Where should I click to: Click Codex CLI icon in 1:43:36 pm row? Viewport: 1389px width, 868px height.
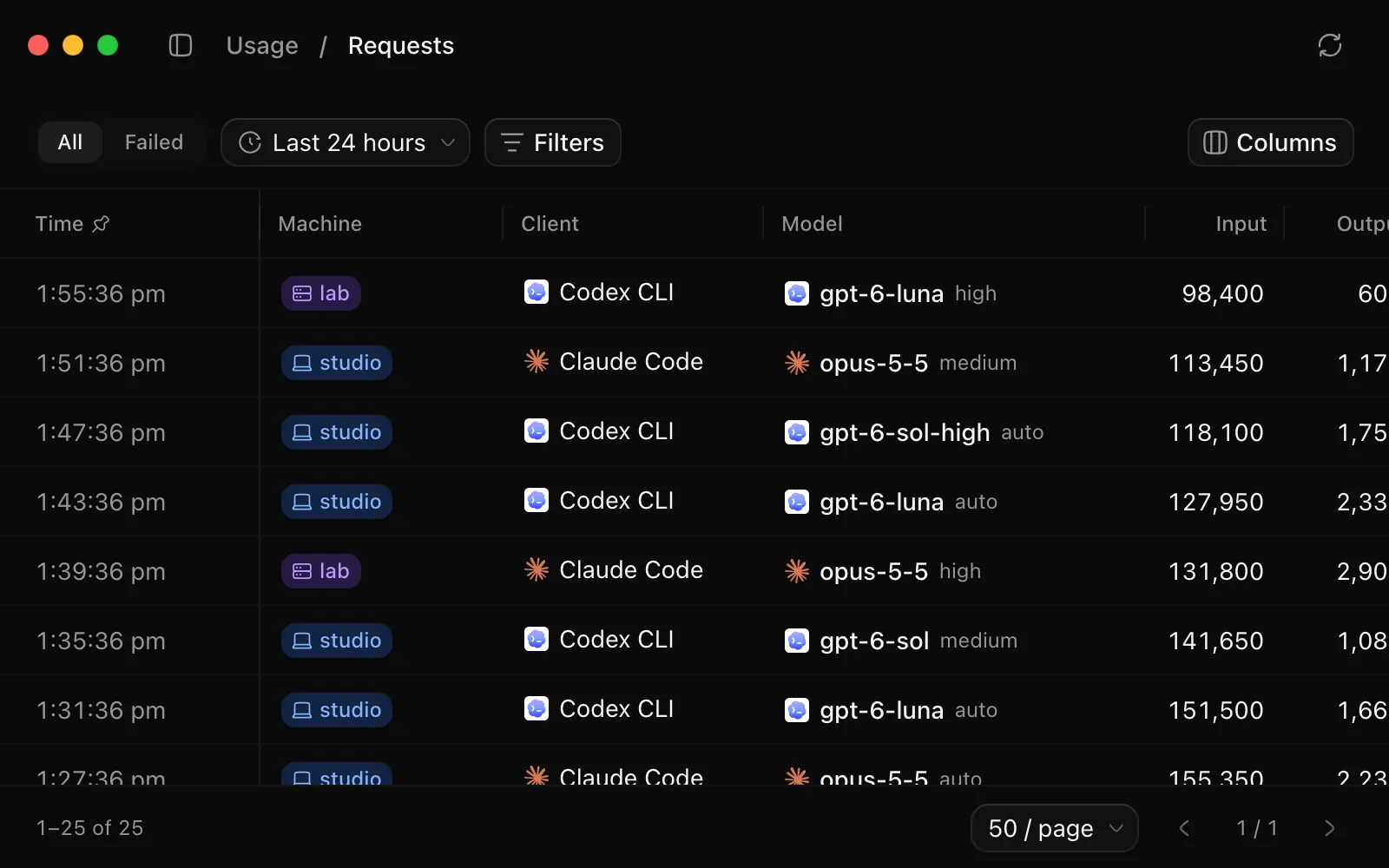pyautogui.click(x=537, y=501)
